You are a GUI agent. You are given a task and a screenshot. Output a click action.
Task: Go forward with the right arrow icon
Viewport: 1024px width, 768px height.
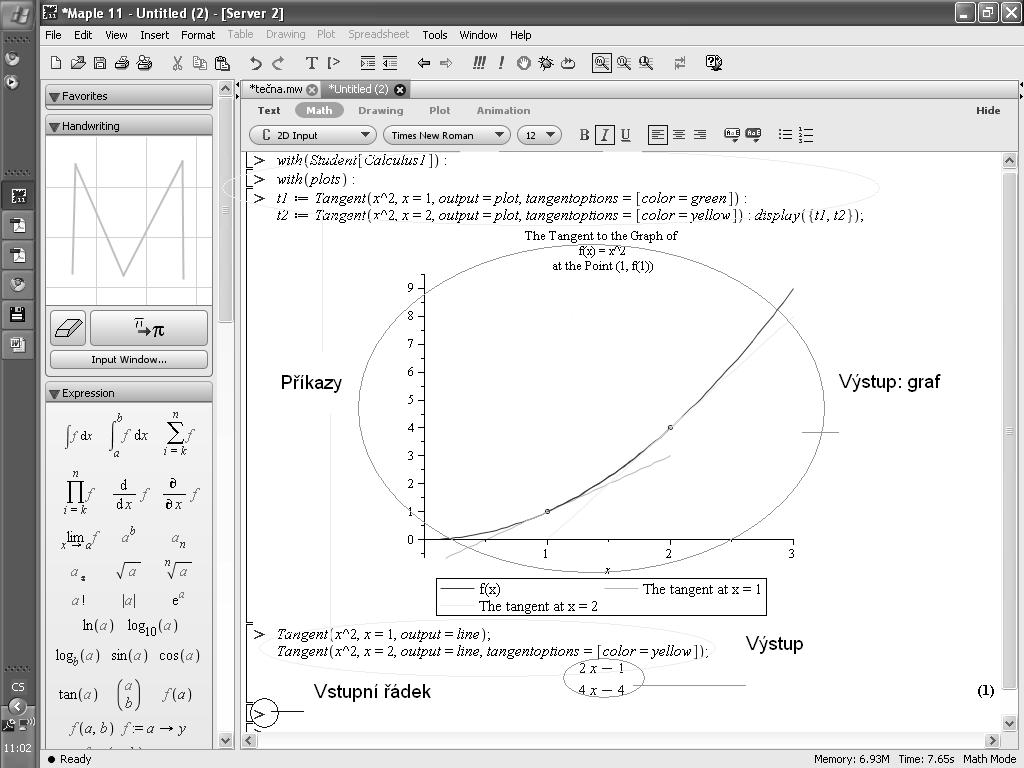(x=446, y=63)
